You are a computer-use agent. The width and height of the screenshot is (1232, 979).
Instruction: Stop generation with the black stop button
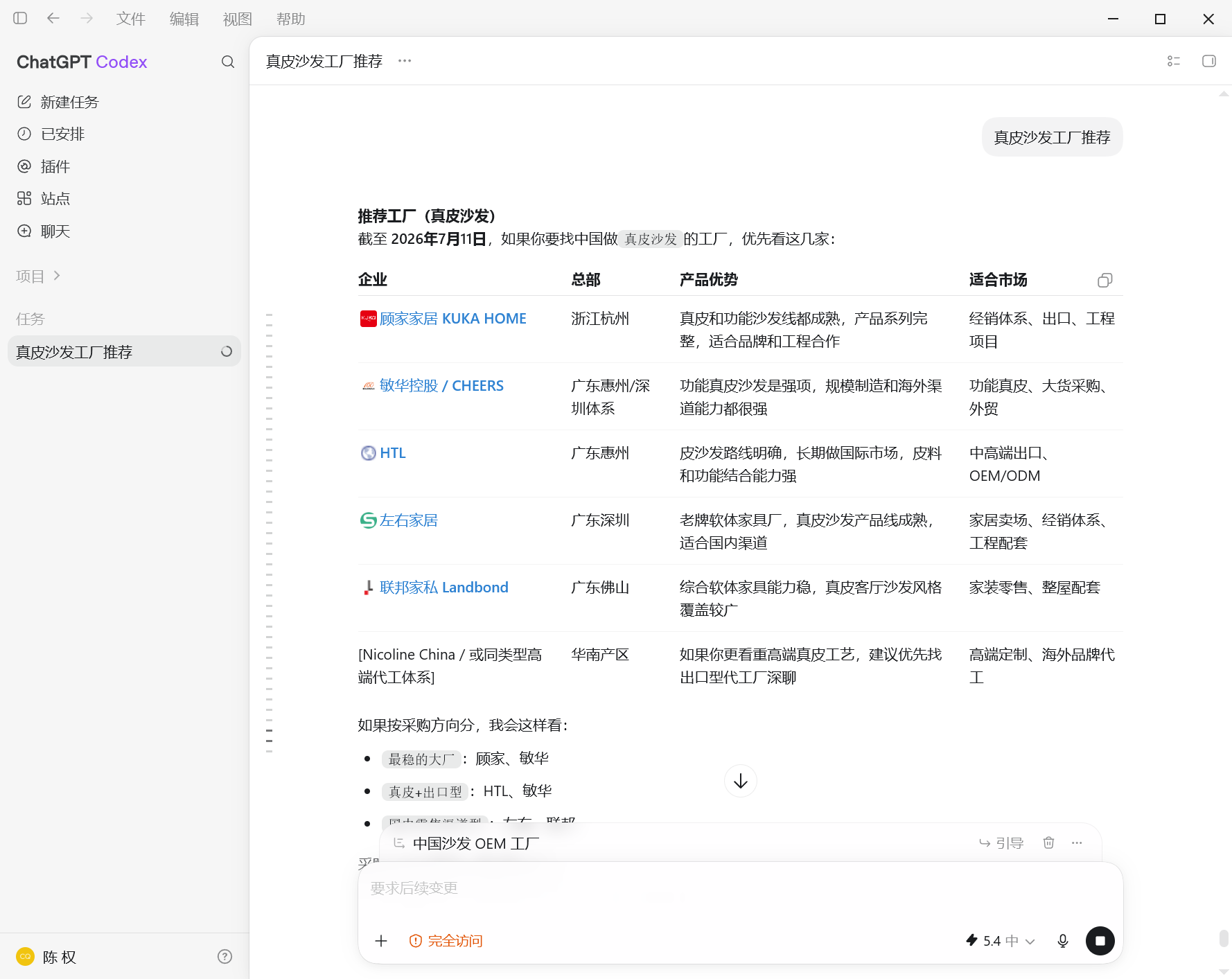1100,940
